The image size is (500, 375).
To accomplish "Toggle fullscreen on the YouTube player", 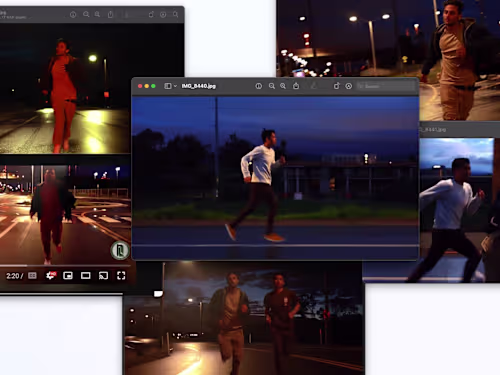I will pos(121,275).
